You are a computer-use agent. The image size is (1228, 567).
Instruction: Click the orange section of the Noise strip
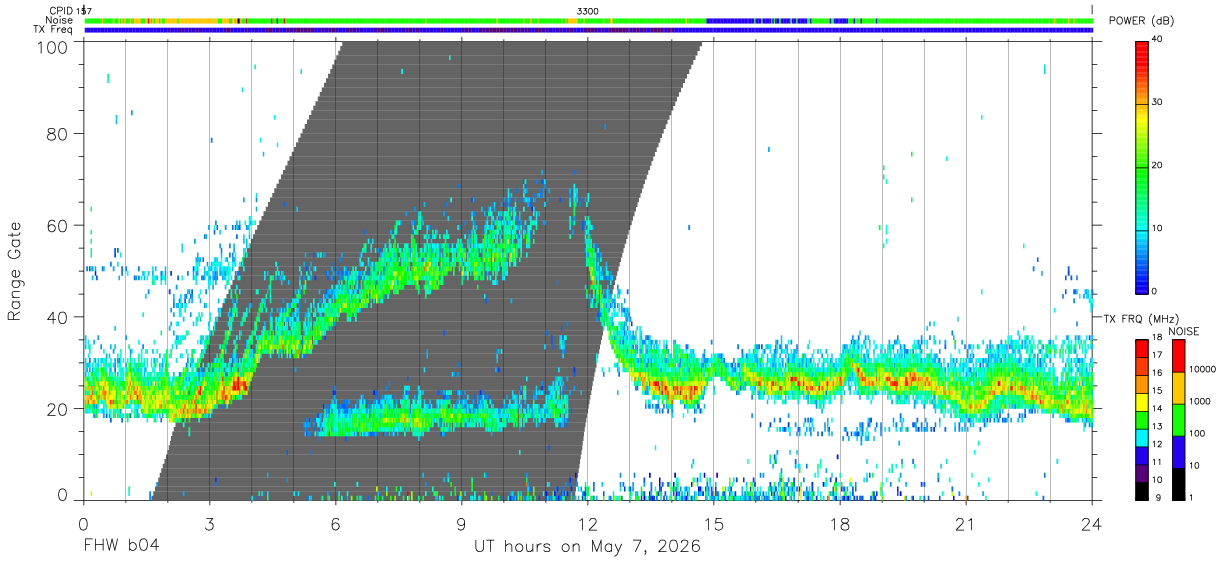pyautogui.click(x=190, y=20)
